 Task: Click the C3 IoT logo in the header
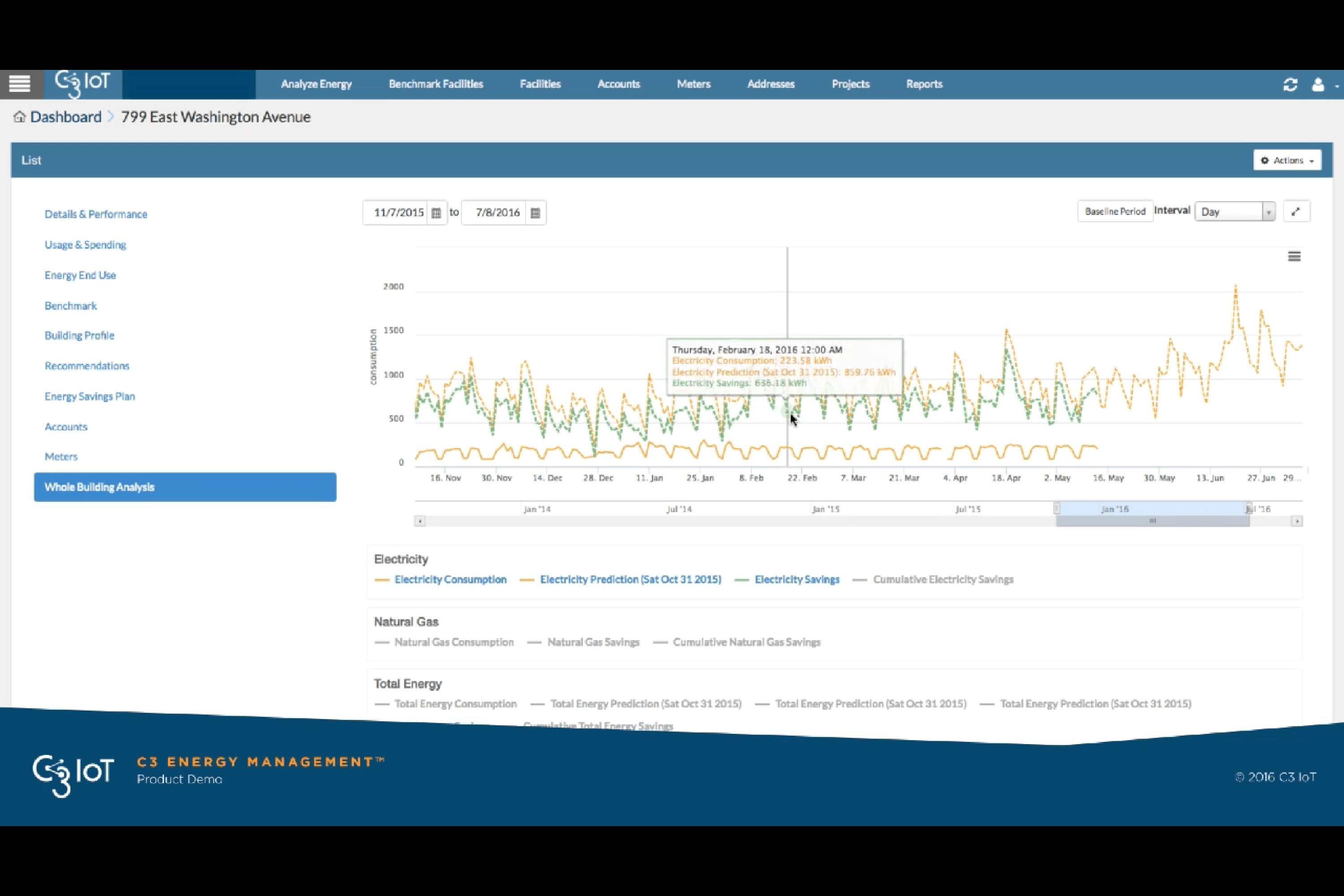point(82,84)
